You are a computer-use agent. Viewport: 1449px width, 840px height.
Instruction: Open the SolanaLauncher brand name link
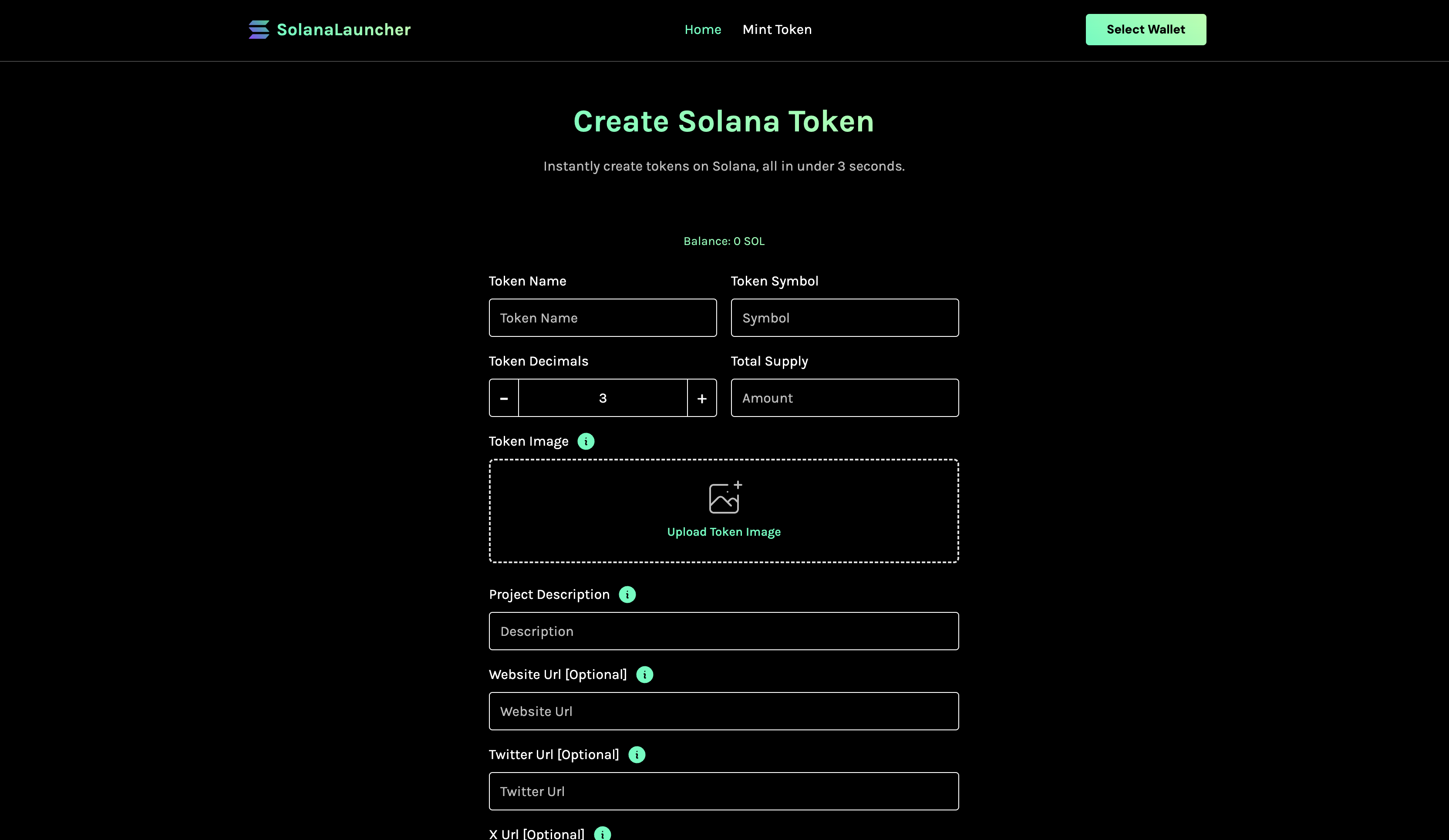pyautogui.click(x=344, y=29)
